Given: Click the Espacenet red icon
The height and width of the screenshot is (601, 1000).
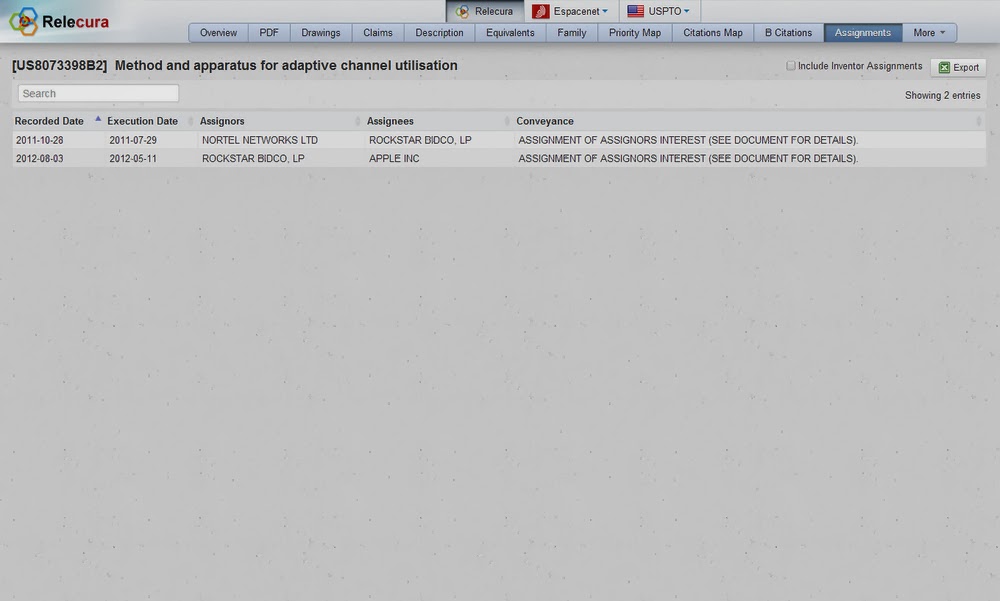Looking at the screenshot, I should (x=540, y=11).
